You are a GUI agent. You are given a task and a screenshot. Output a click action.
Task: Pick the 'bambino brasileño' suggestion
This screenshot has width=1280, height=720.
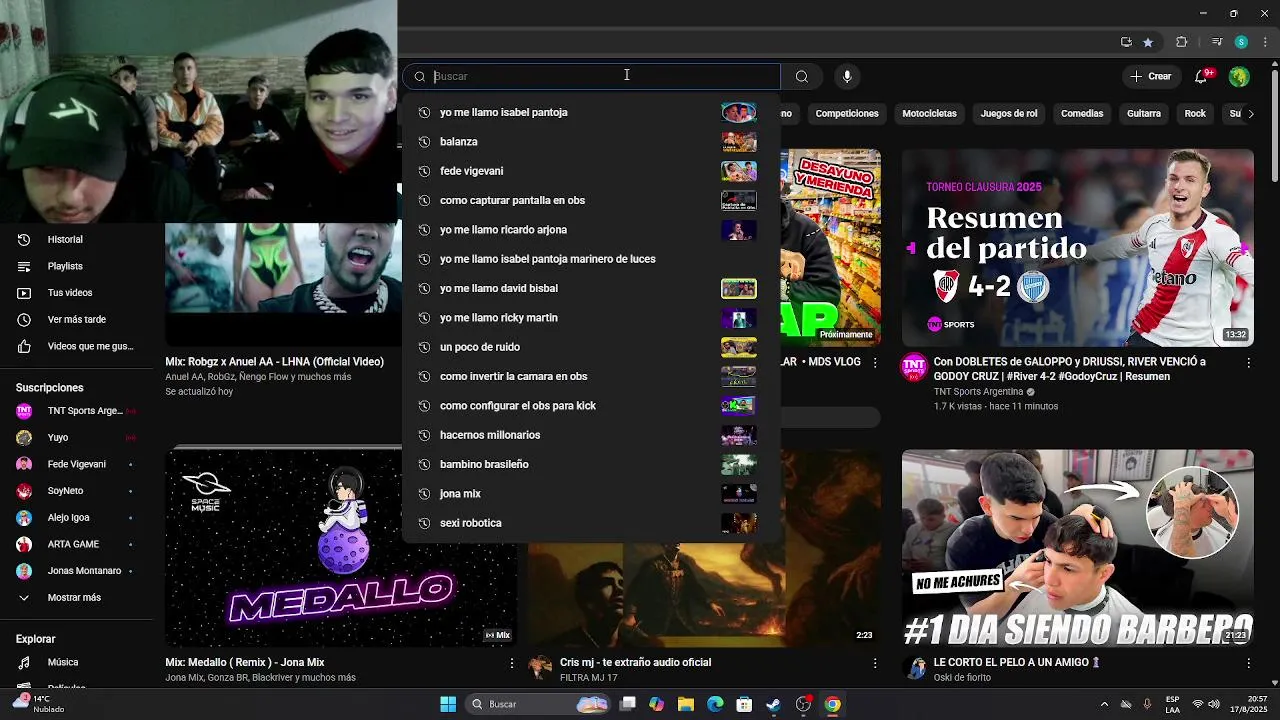pos(591,464)
